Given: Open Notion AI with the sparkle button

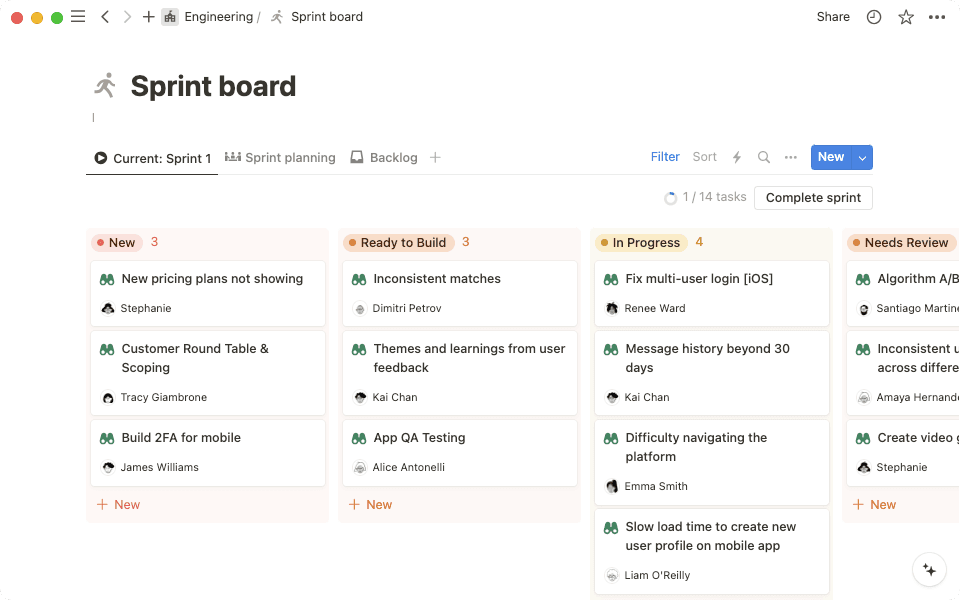Looking at the screenshot, I should coord(929,569).
